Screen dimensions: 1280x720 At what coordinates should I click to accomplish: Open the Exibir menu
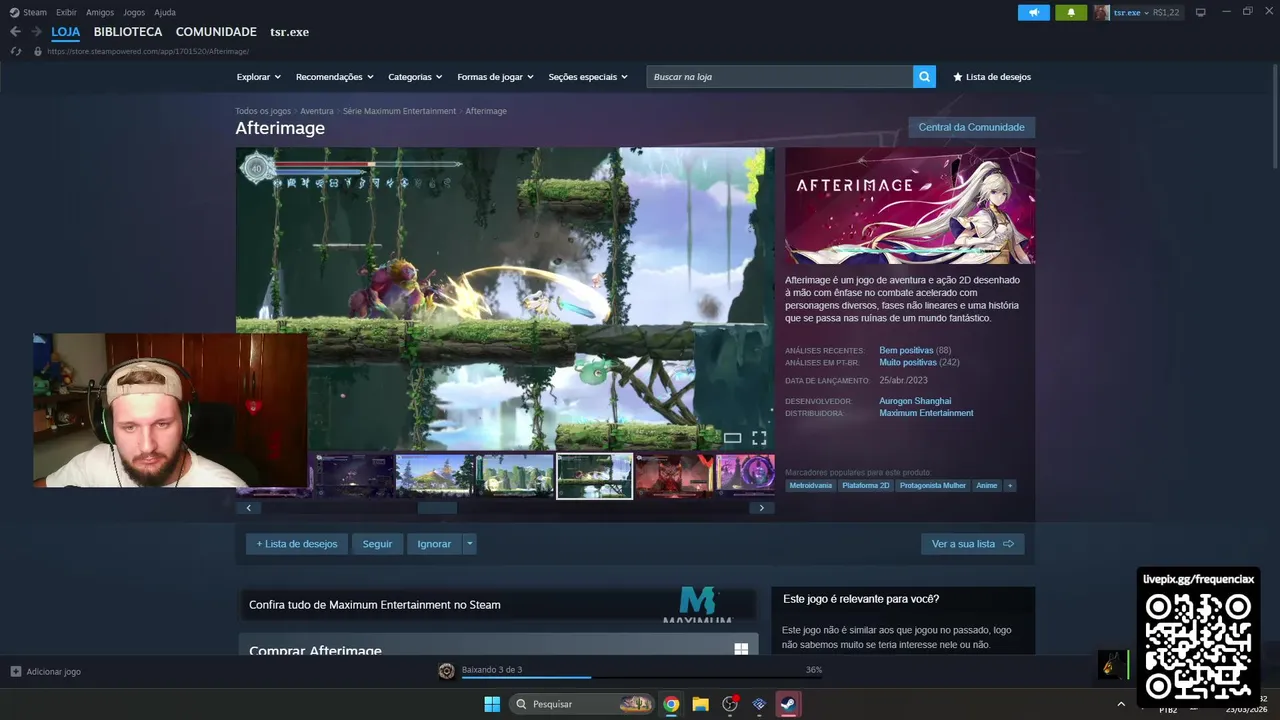(x=66, y=12)
